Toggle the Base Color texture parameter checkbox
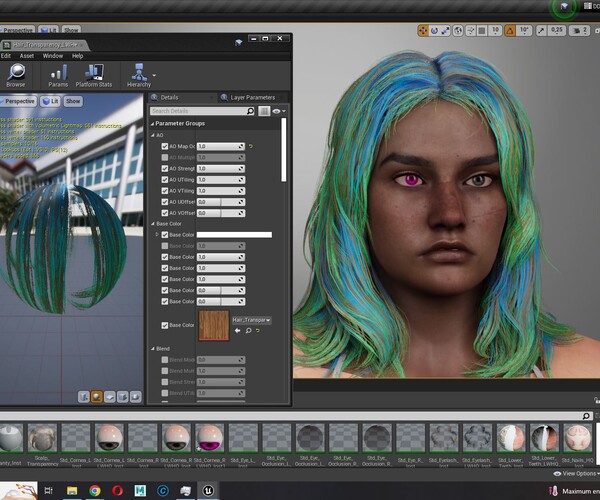 165,325
